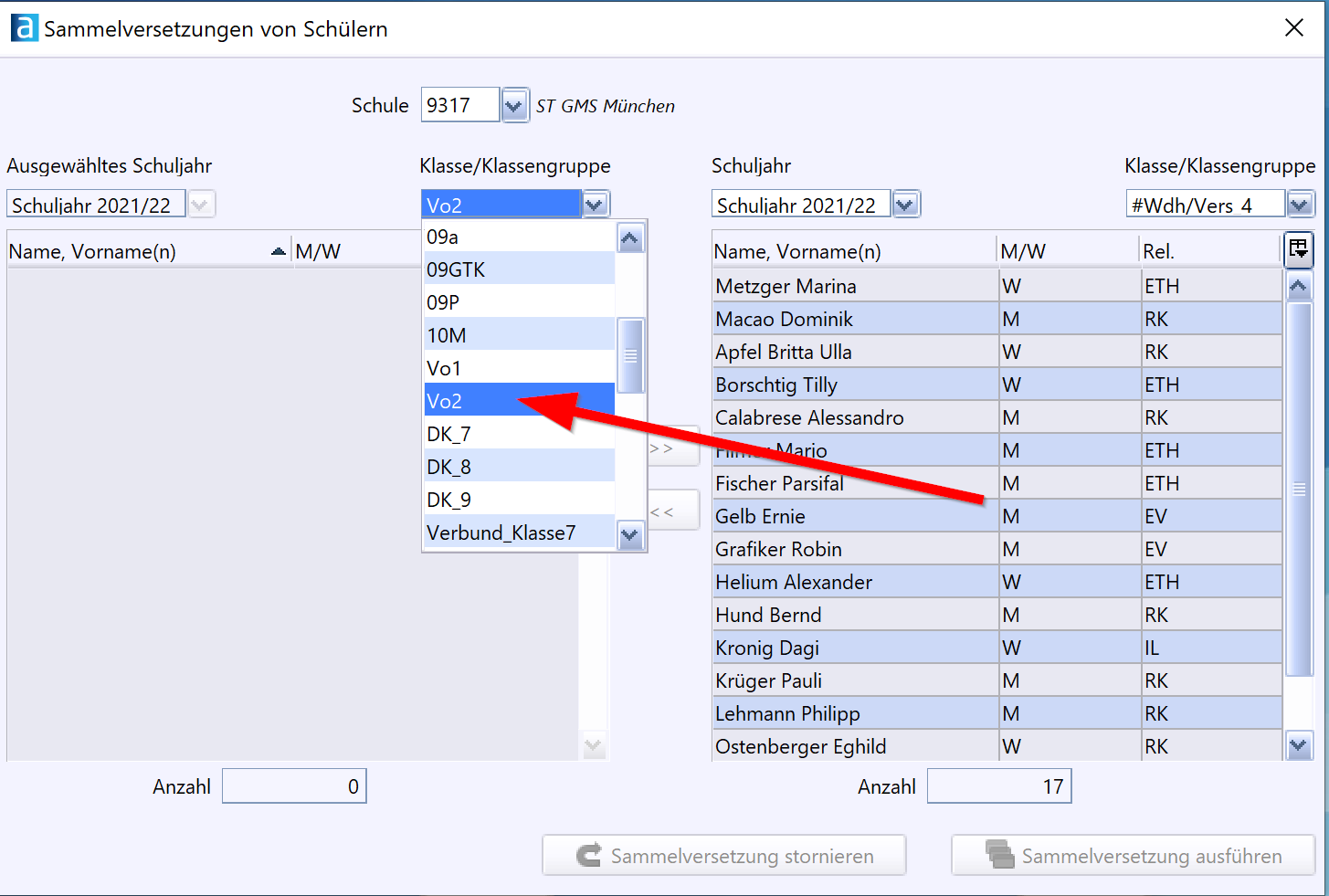
Task: Select student Gelb Ernie
Action: point(997,516)
